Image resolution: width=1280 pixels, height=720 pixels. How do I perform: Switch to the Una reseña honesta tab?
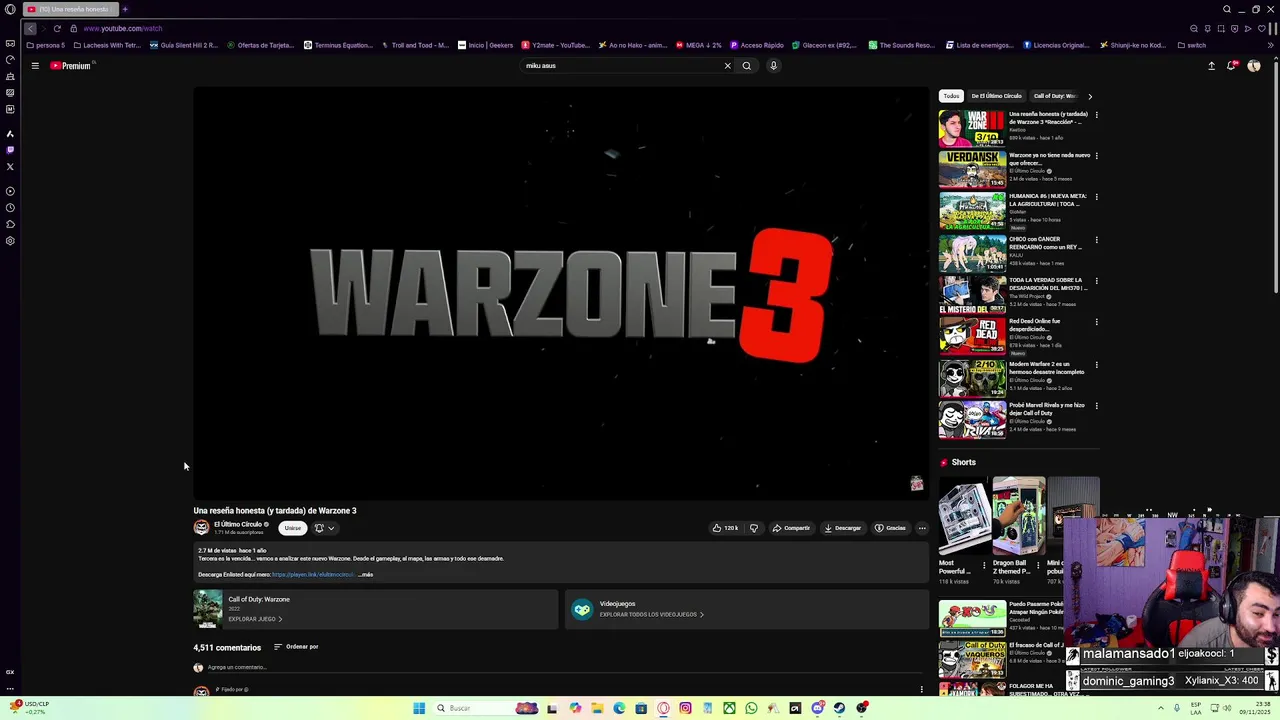(x=70, y=9)
